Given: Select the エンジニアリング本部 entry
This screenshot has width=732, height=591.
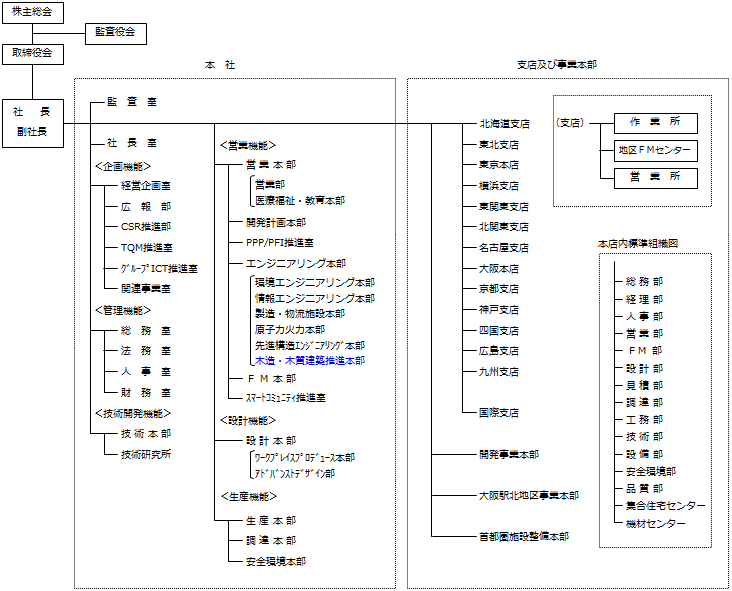Looking at the screenshot, I should tap(295, 263).
